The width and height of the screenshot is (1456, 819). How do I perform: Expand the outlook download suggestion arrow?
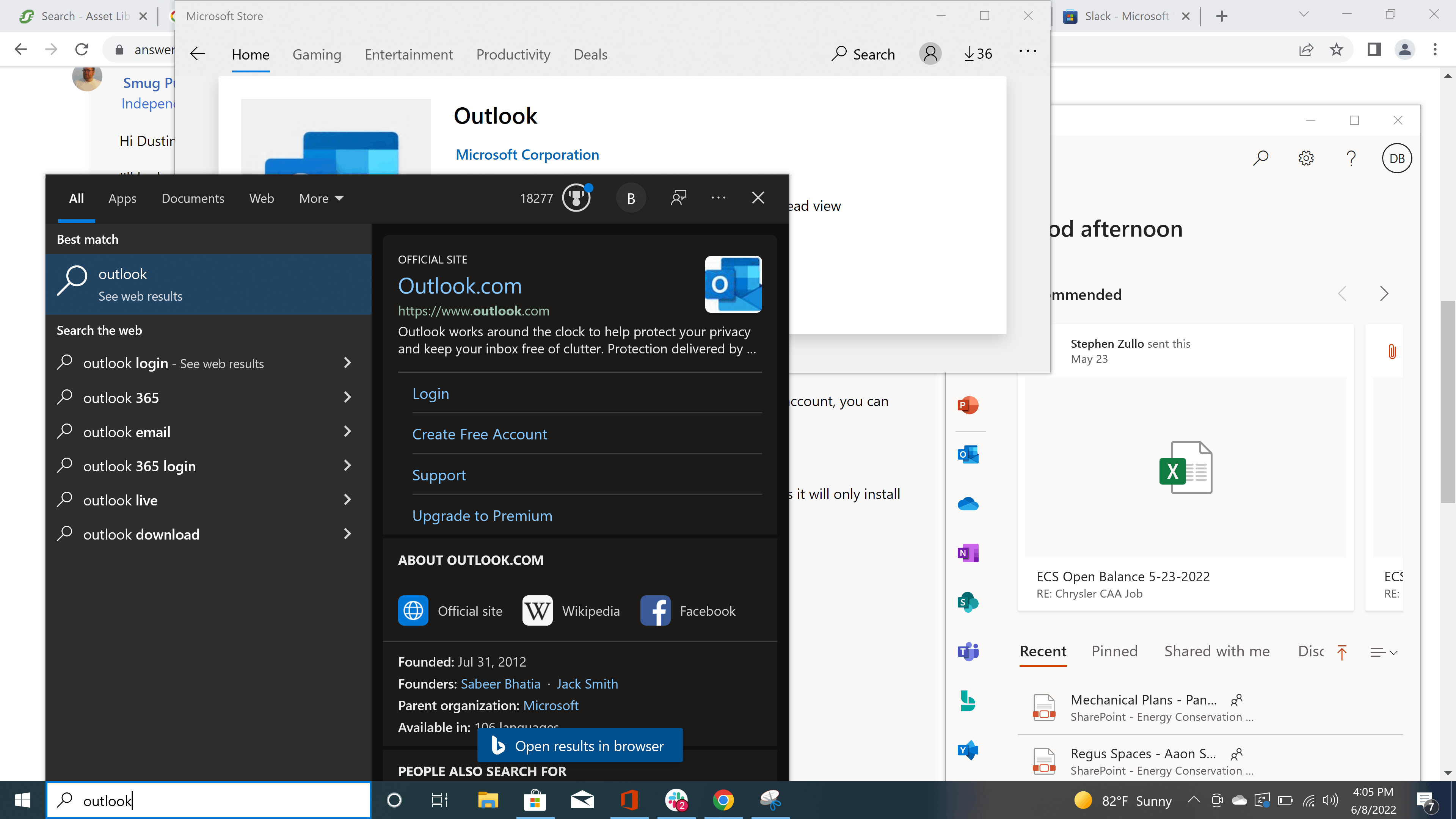pos(348,533)
